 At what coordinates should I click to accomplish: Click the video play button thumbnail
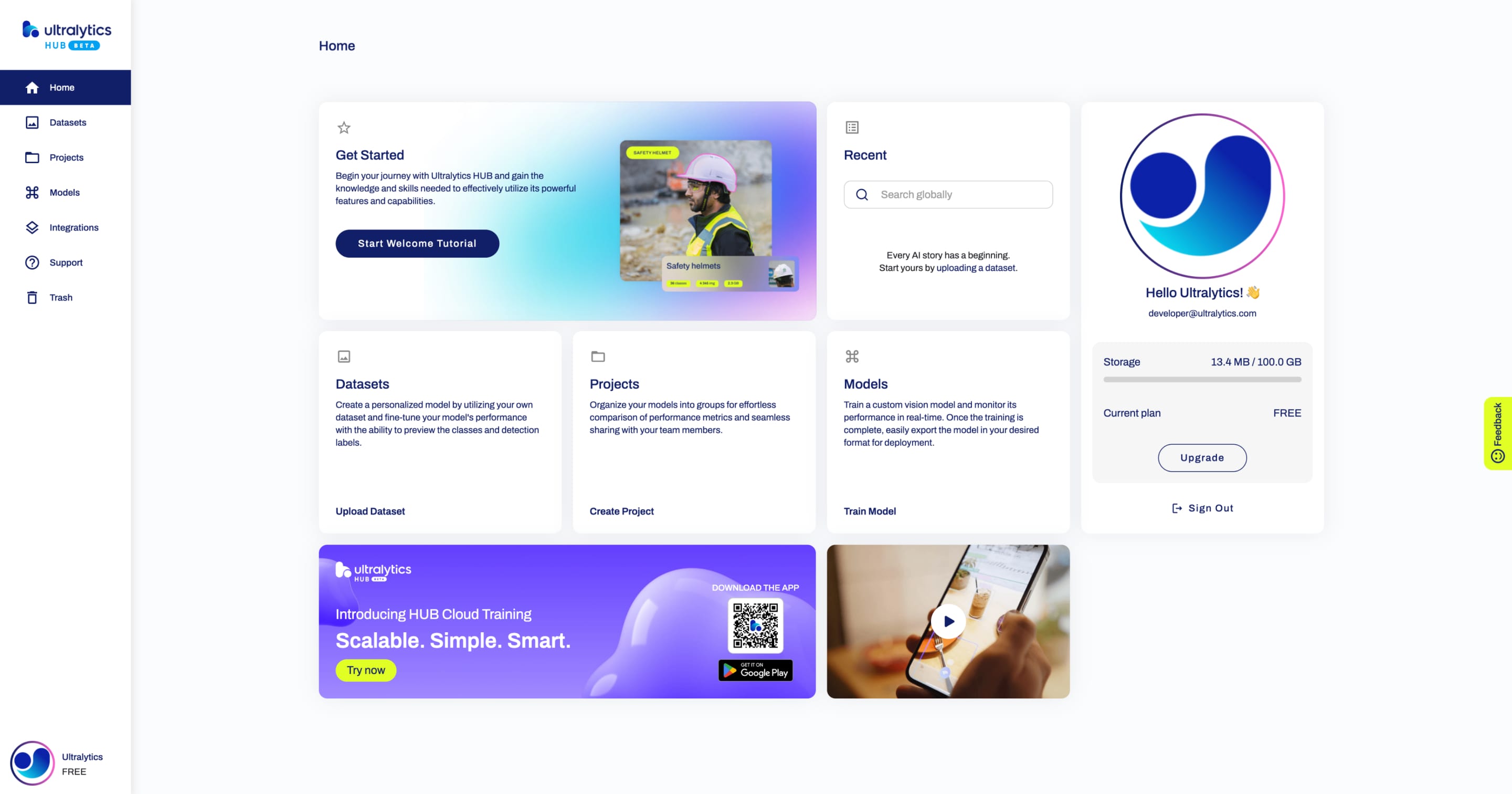coord(947,621)
